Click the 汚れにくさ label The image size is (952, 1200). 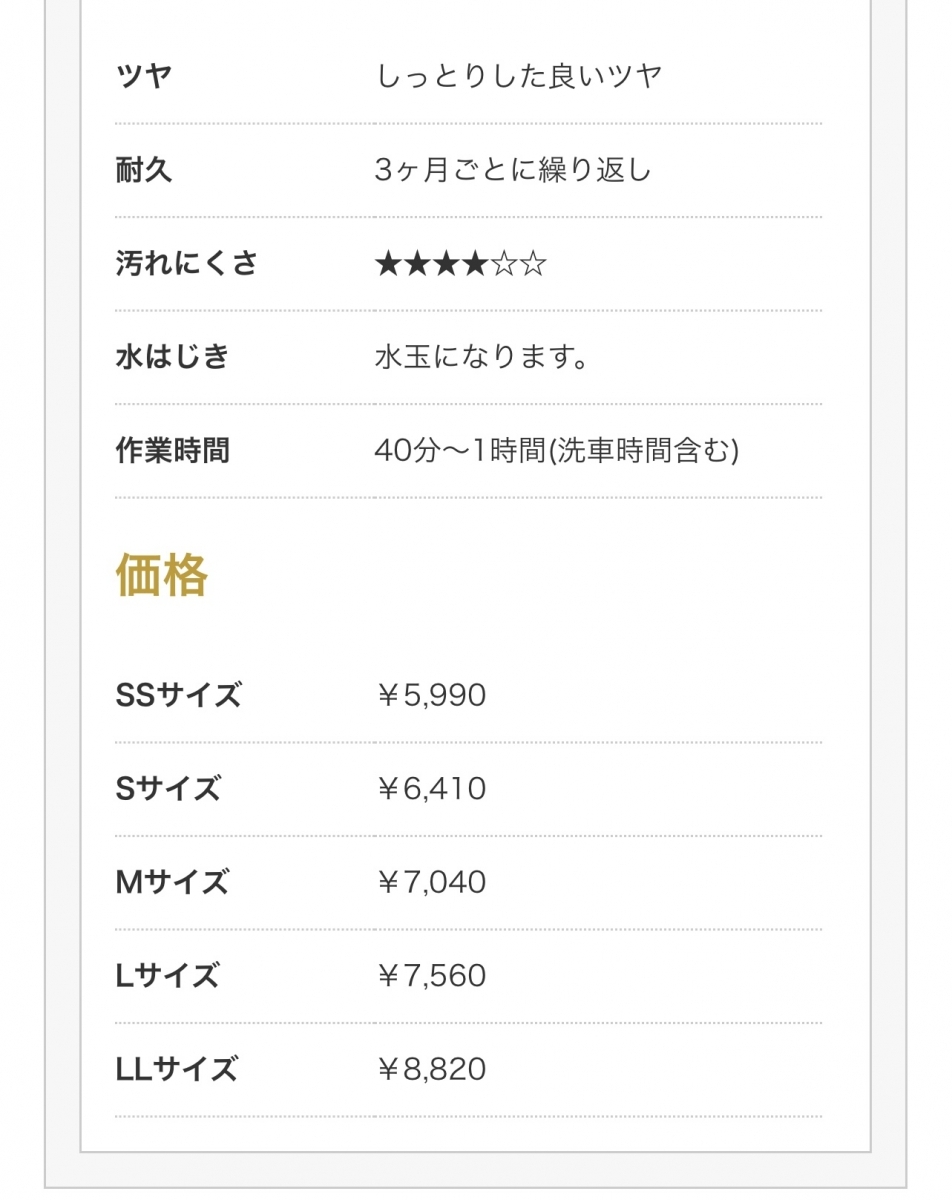[x=187, y=264]
